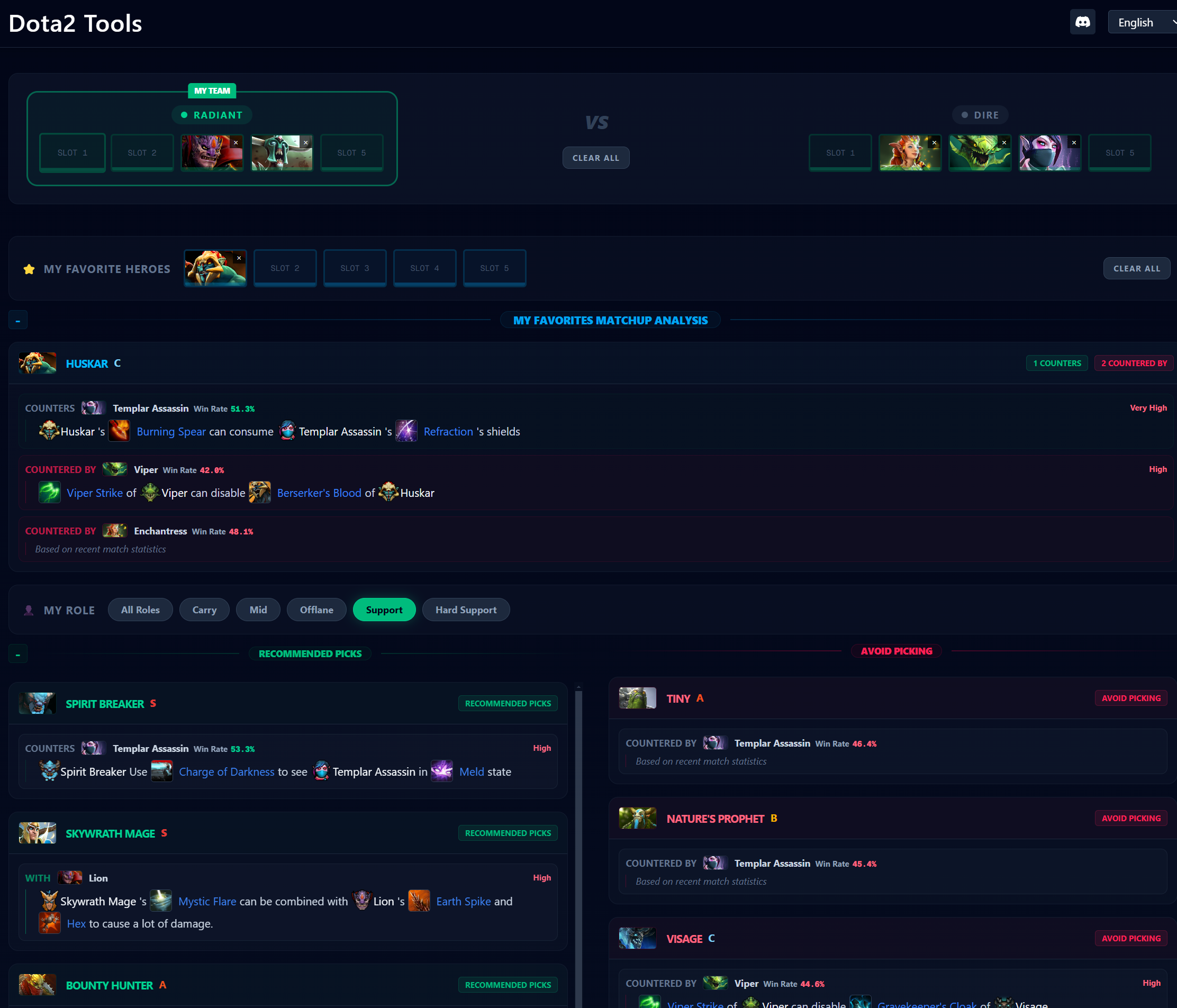The height and width of the screenshot is (1008, 1177).
Task: Click the Tiny portrait under Avoid Picking
Action: (x=637, y=698)
